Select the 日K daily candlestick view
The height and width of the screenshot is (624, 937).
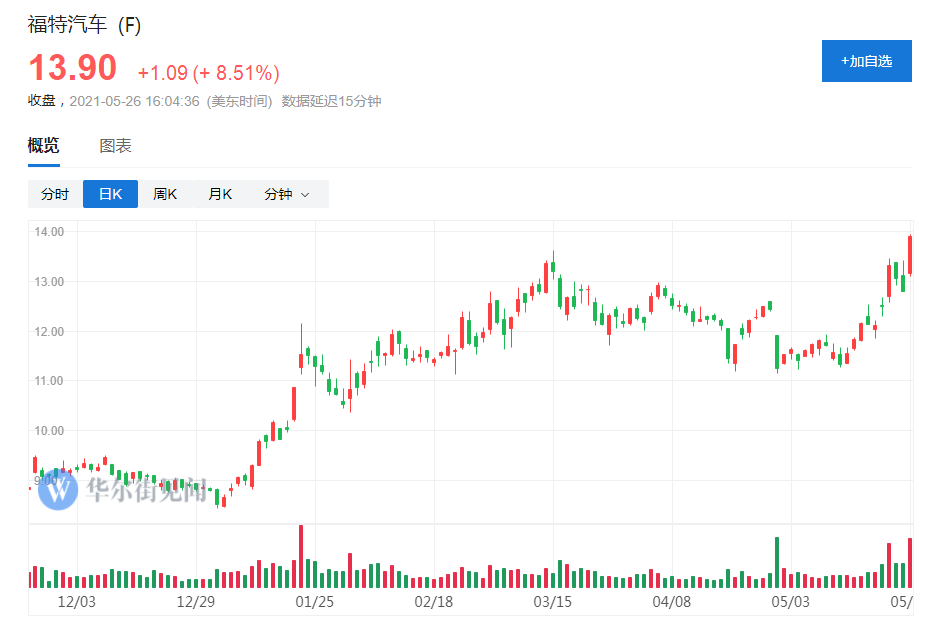[x=111, y=194]
